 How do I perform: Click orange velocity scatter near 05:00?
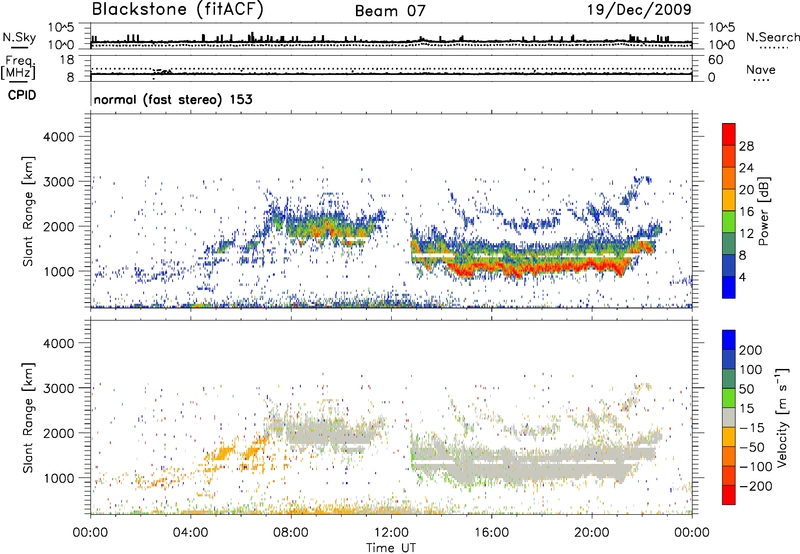pos(224,453)
